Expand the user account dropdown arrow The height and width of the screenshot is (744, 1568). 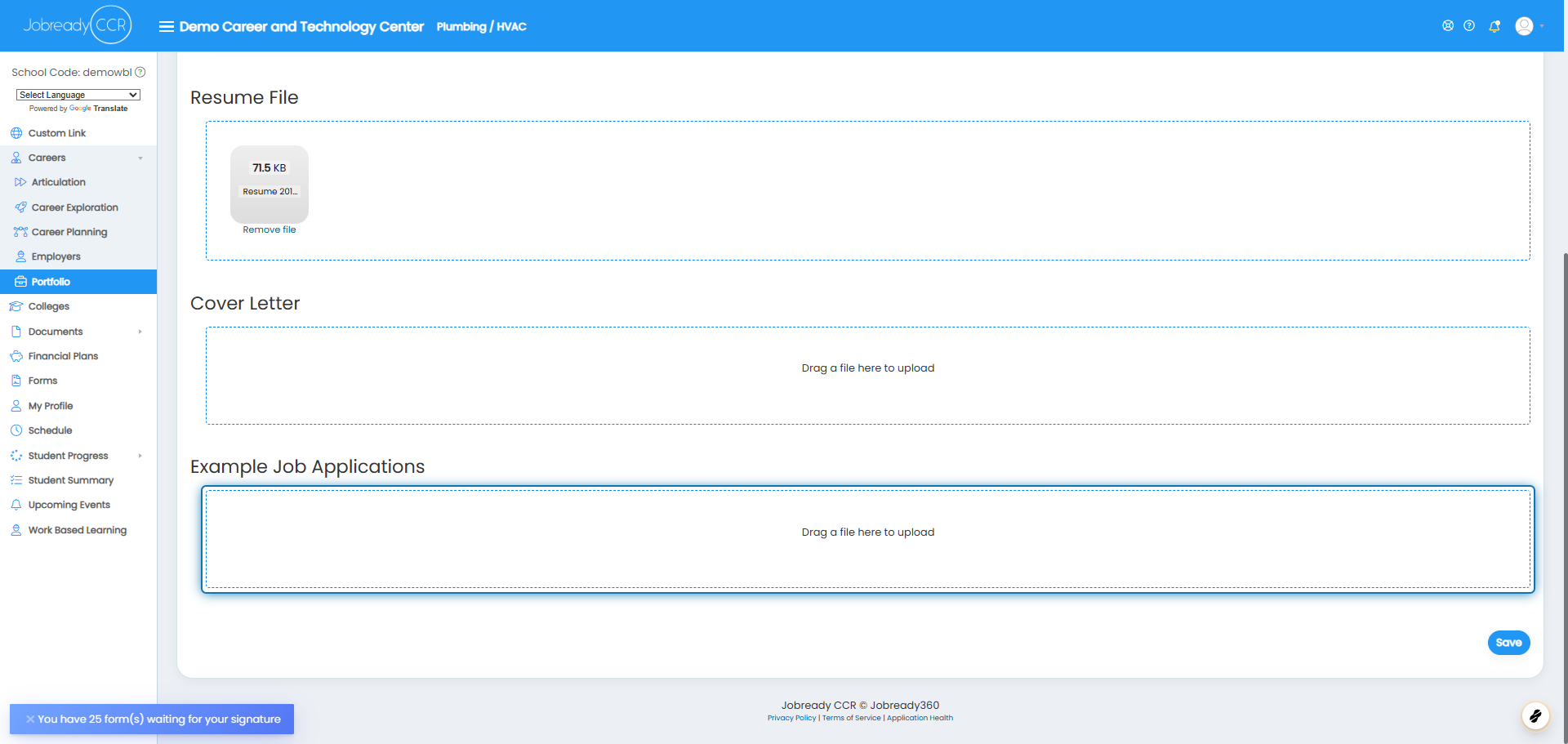[1542, 26]
